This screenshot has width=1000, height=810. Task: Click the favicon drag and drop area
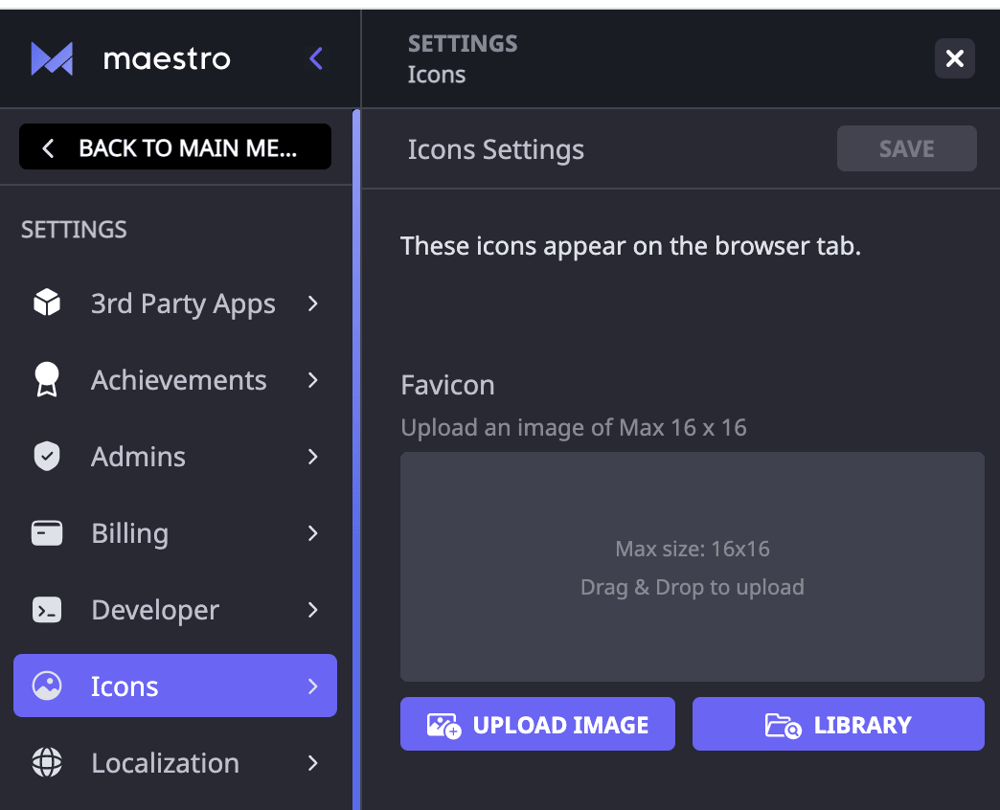(692, 567)
